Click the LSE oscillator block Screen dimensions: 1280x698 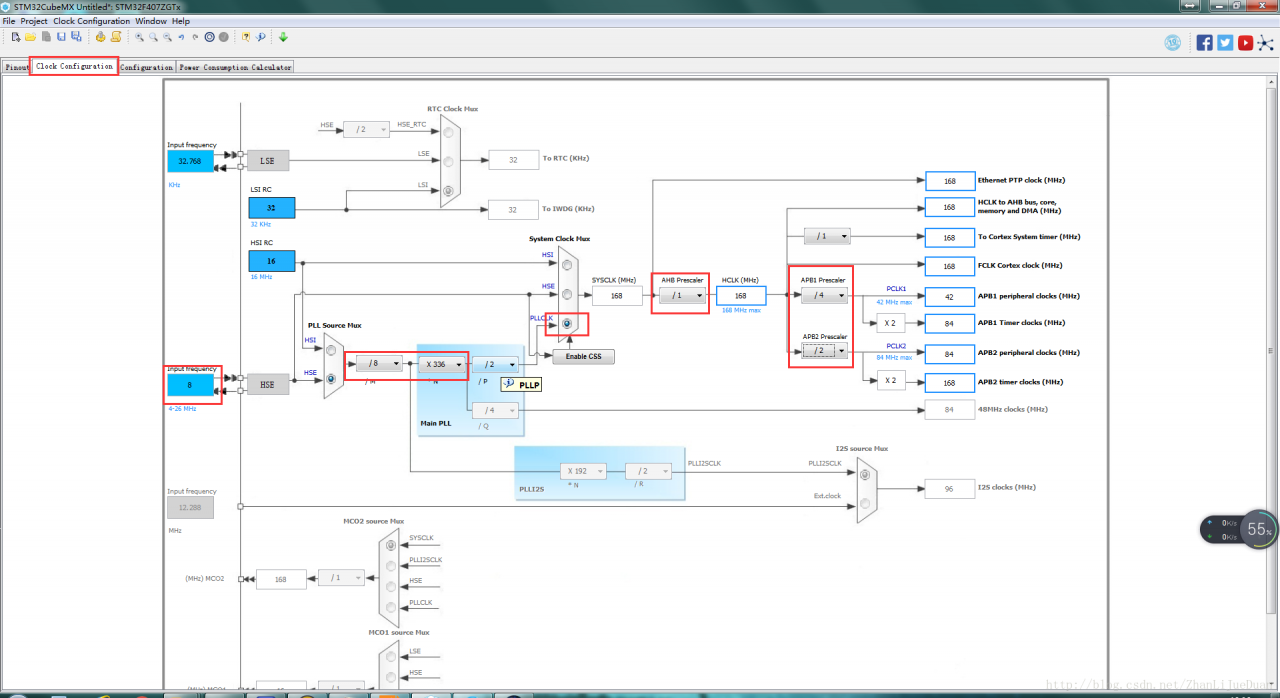click(x=268, y=160)
